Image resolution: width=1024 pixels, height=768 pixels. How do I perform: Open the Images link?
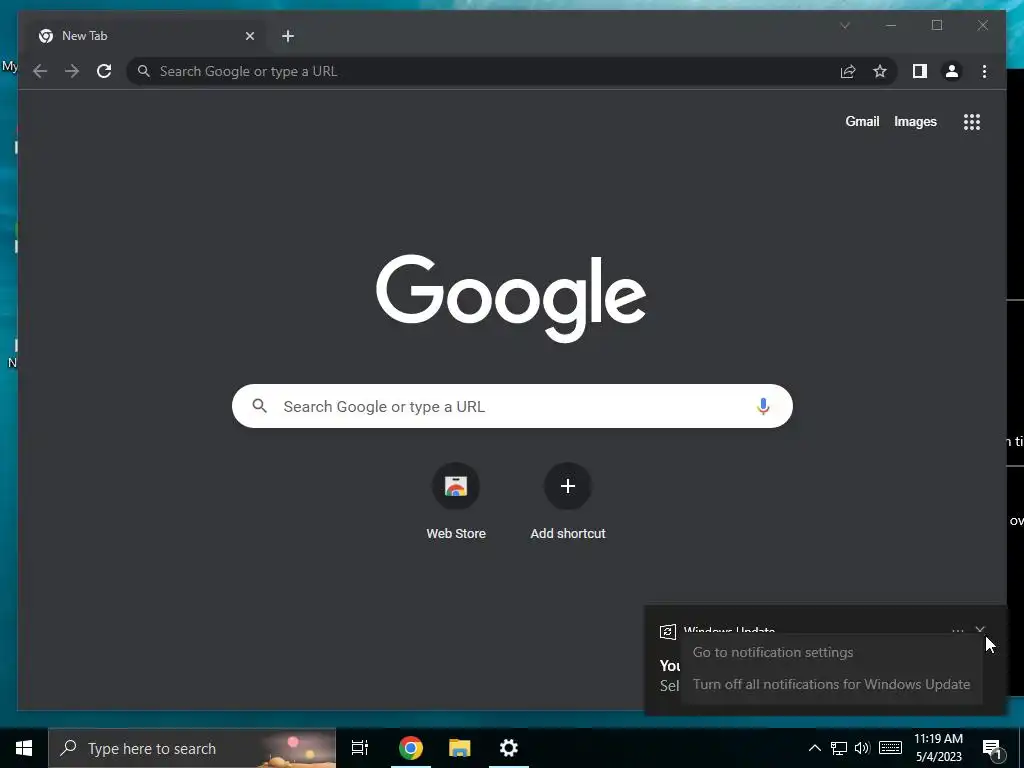coord(915,121)
